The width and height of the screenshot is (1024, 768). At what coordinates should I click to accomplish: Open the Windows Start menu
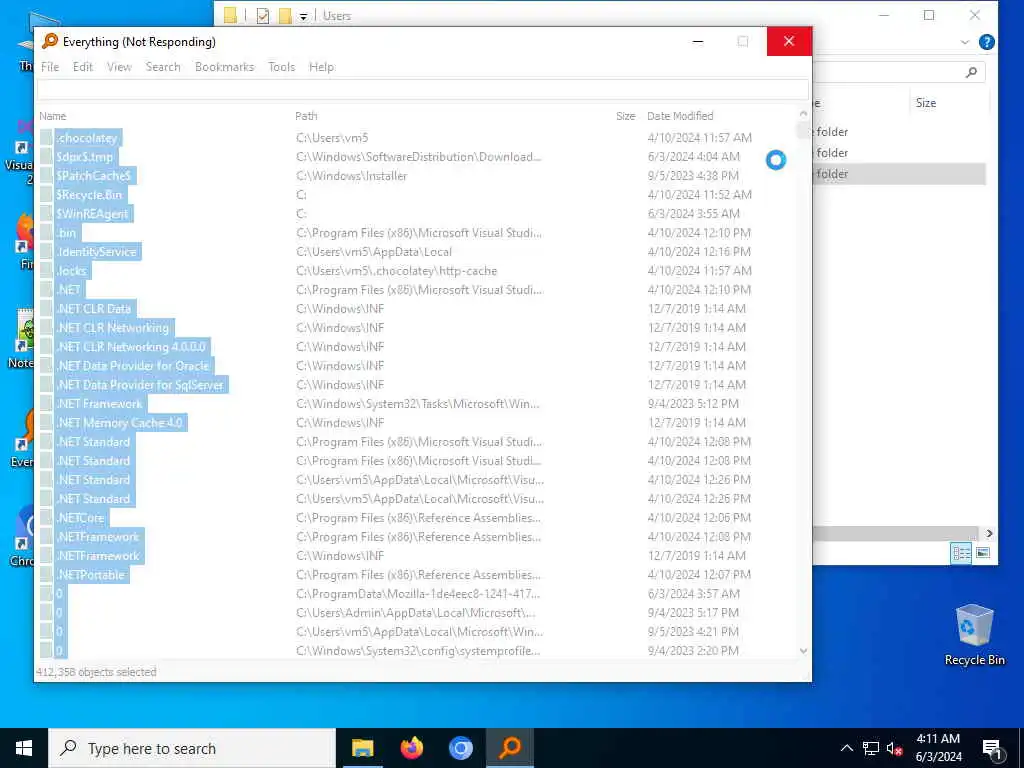tap(24, 748)
